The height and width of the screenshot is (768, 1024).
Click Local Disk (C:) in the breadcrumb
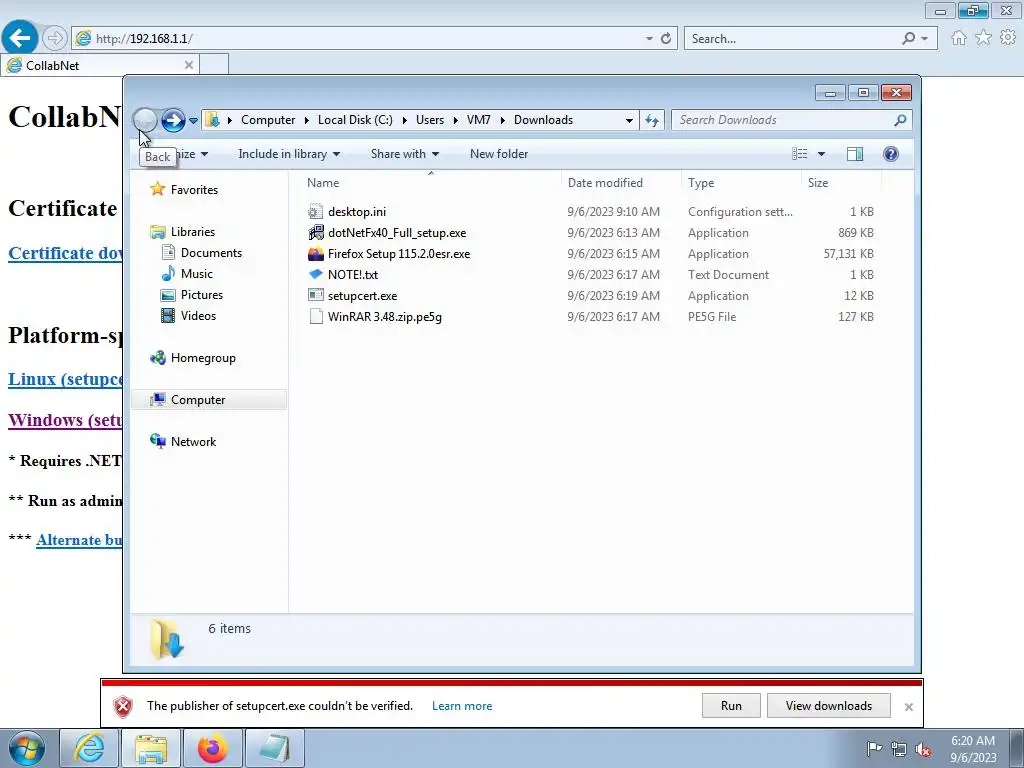pos(355,120)
